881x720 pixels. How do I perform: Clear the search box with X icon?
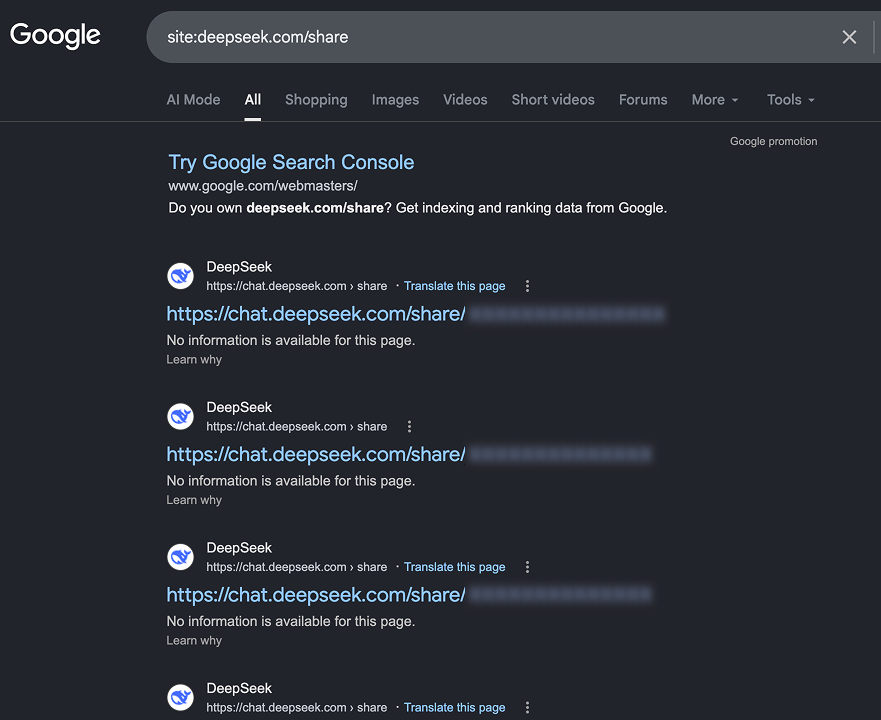pos(849,37)
